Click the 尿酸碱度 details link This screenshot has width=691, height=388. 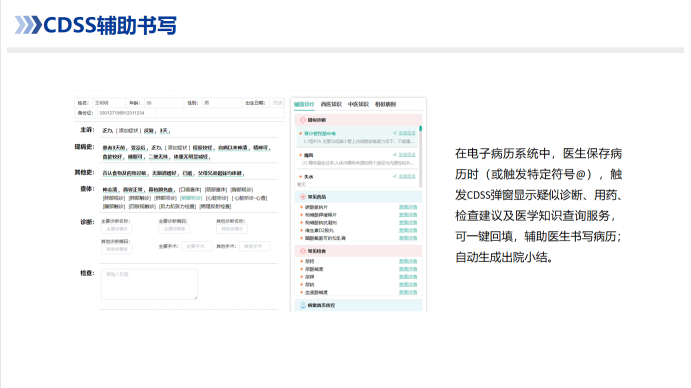(408, 269)
